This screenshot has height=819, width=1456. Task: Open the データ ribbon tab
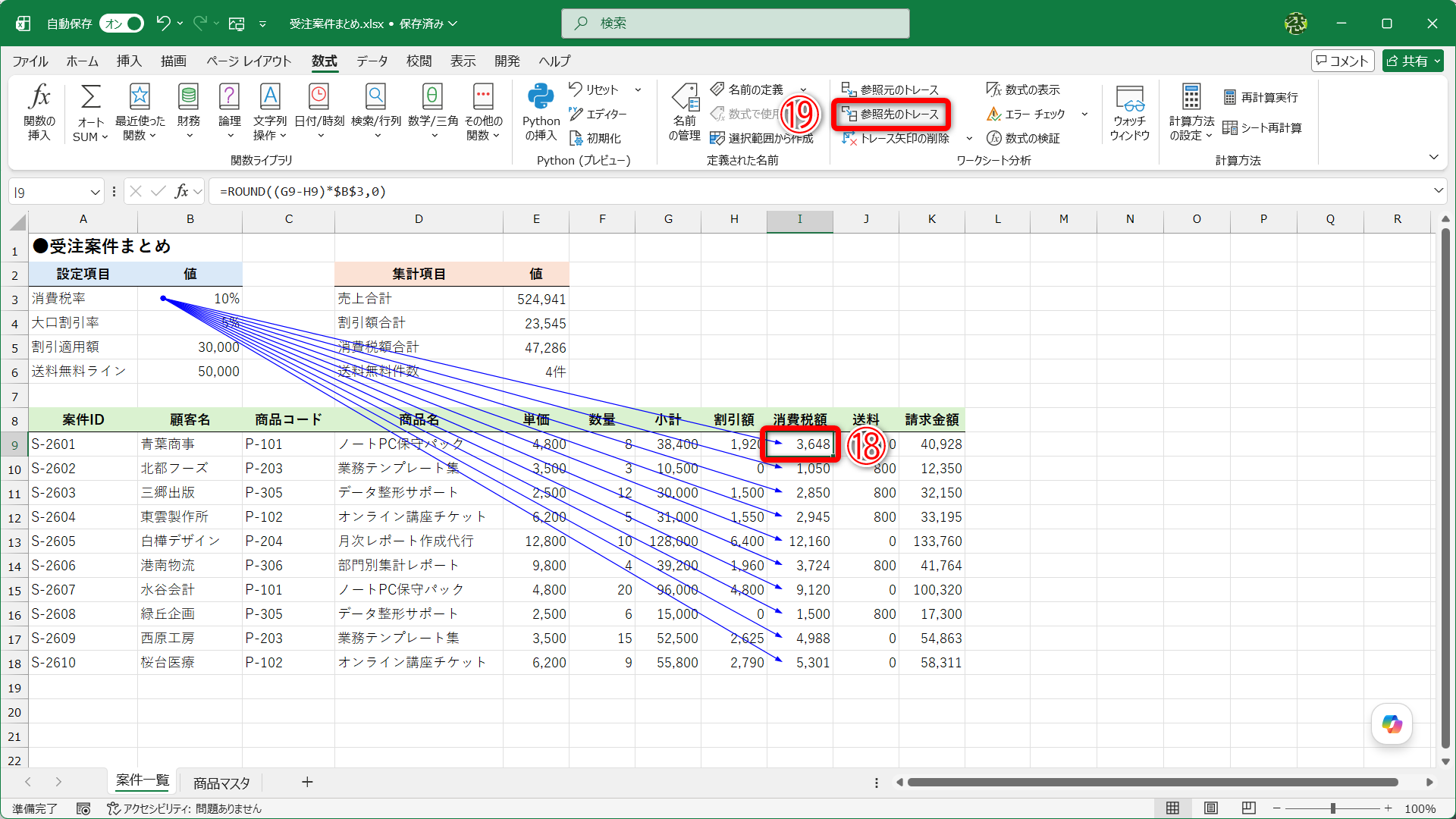(372, 61)
